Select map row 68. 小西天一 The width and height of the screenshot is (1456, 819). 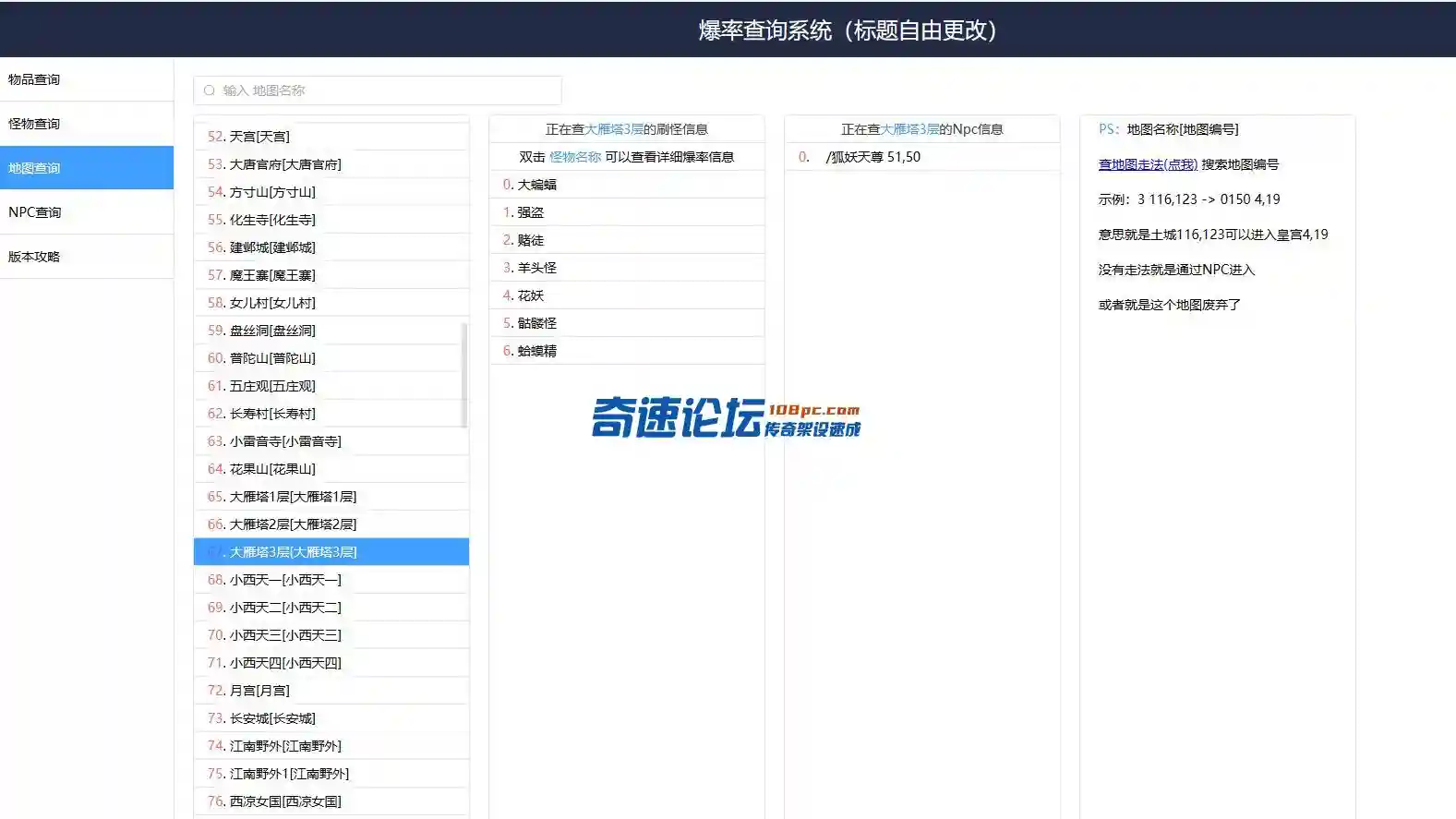pyautogui.click(x=331, y=580)
